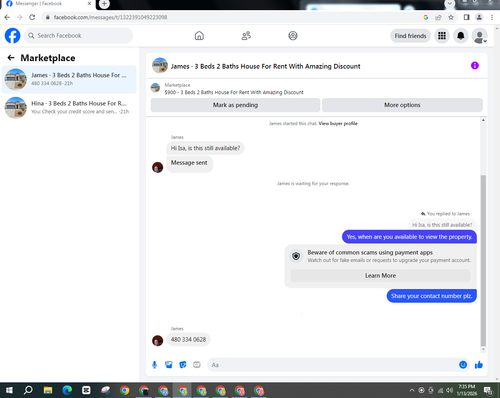500x398 pixels.
Task: Click the 'Hi Isa, is this still available?' message from James
Action: pos(205,148)
